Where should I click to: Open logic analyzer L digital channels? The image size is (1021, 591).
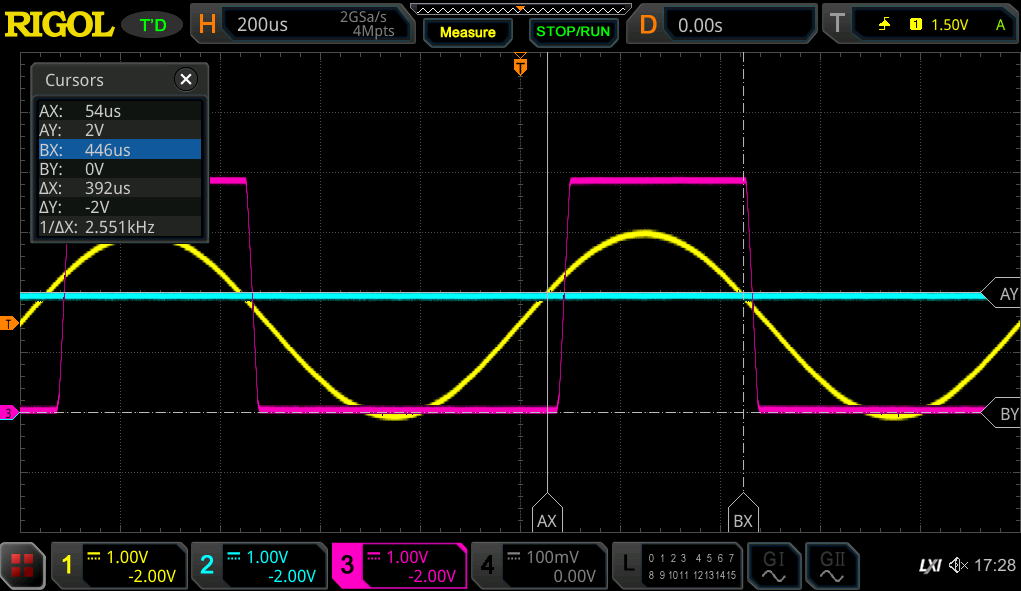click(x=678, y=565)
